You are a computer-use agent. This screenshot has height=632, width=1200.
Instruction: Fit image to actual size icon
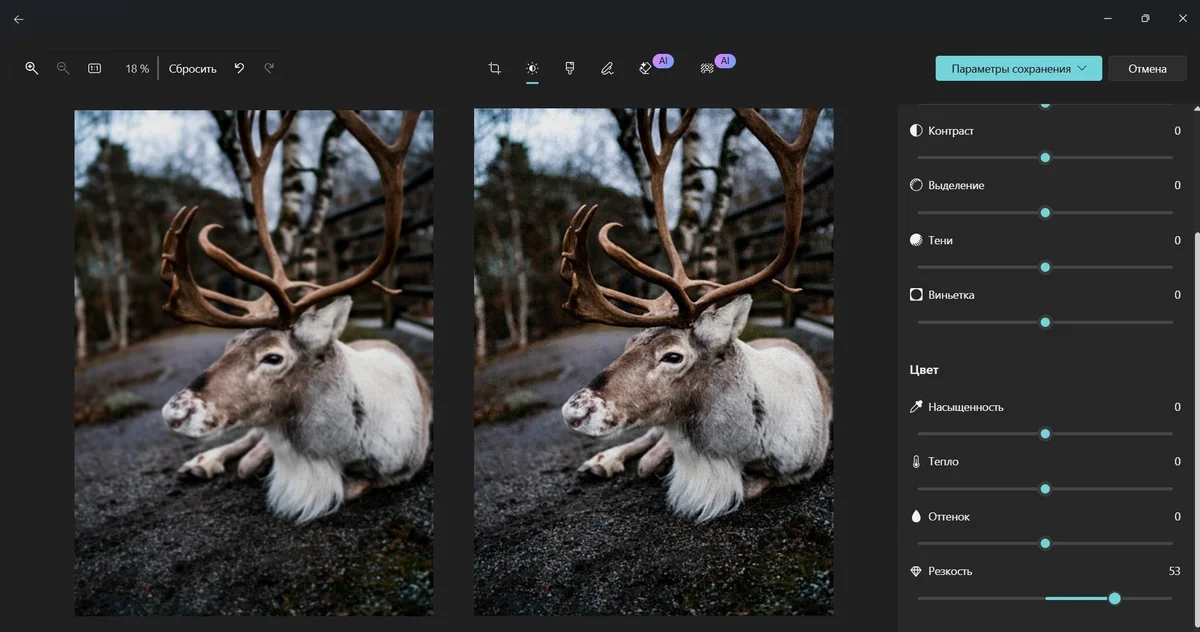tap(94, 68)
